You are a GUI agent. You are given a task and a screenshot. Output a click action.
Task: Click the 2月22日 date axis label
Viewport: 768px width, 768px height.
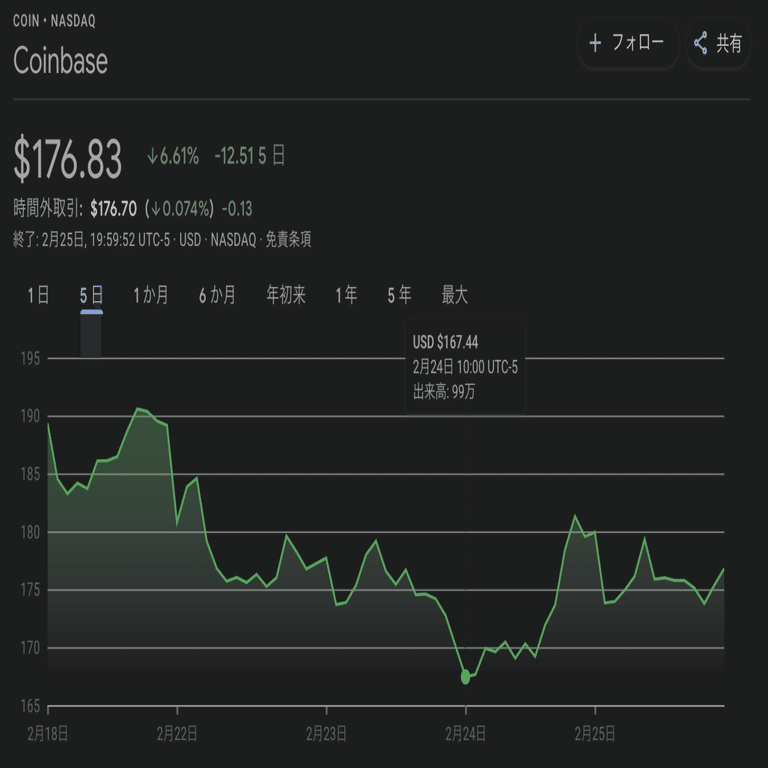177,734
